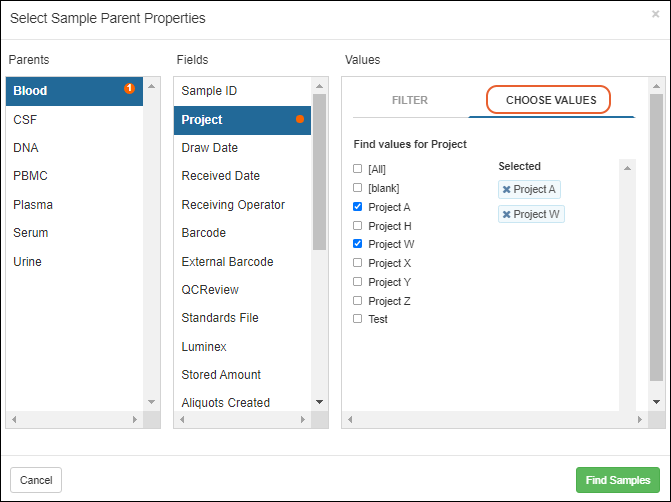Image resolution: width=671 pixels, height=502 pixels.
Task: Click the Find Samples button
Action: click(617, 480)
